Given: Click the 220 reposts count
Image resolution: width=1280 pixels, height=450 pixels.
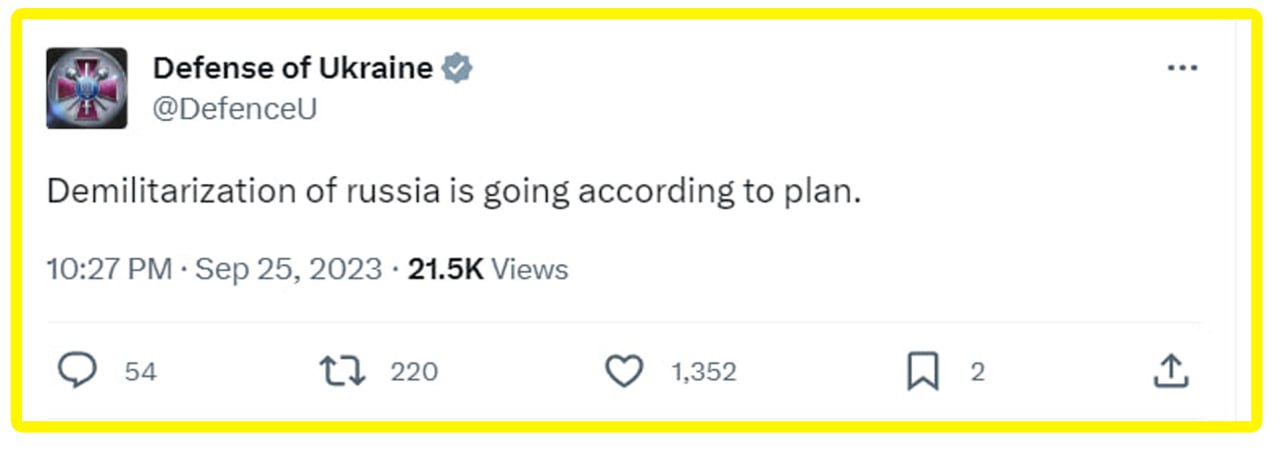Looking at the screenshot, I should pos(414,372).
